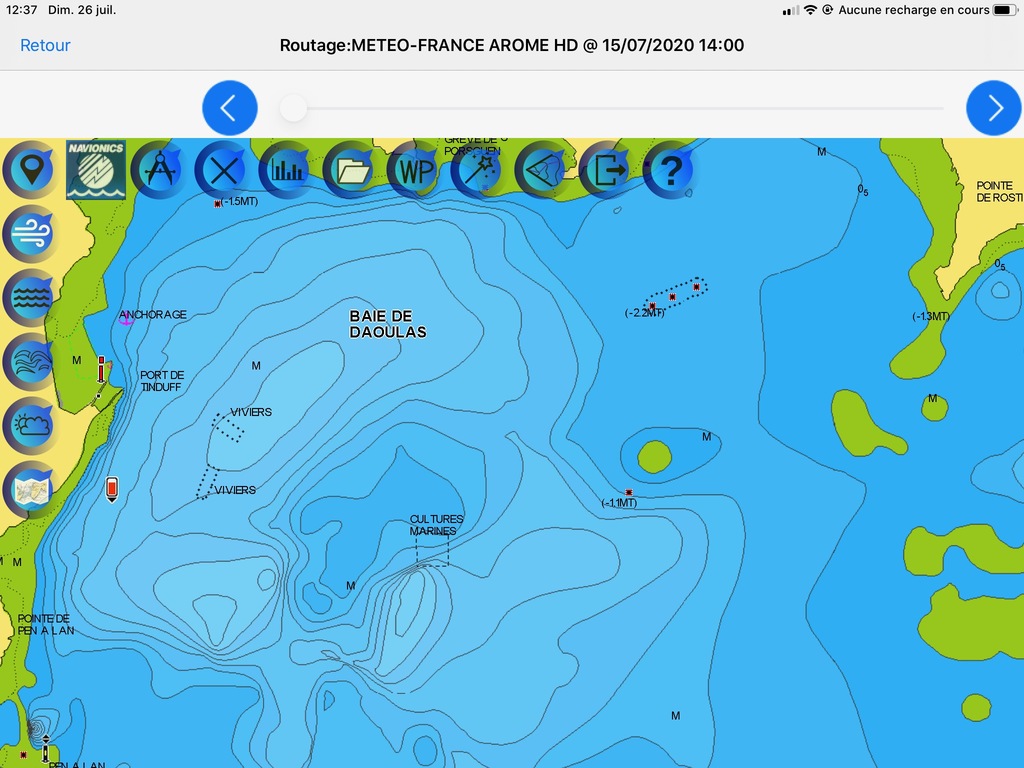The width and height of the screenshot is (1024, 768).
Task: Tap the (-2.2MT) depth label
Action: pyautogui.click(x=645, y=313)
